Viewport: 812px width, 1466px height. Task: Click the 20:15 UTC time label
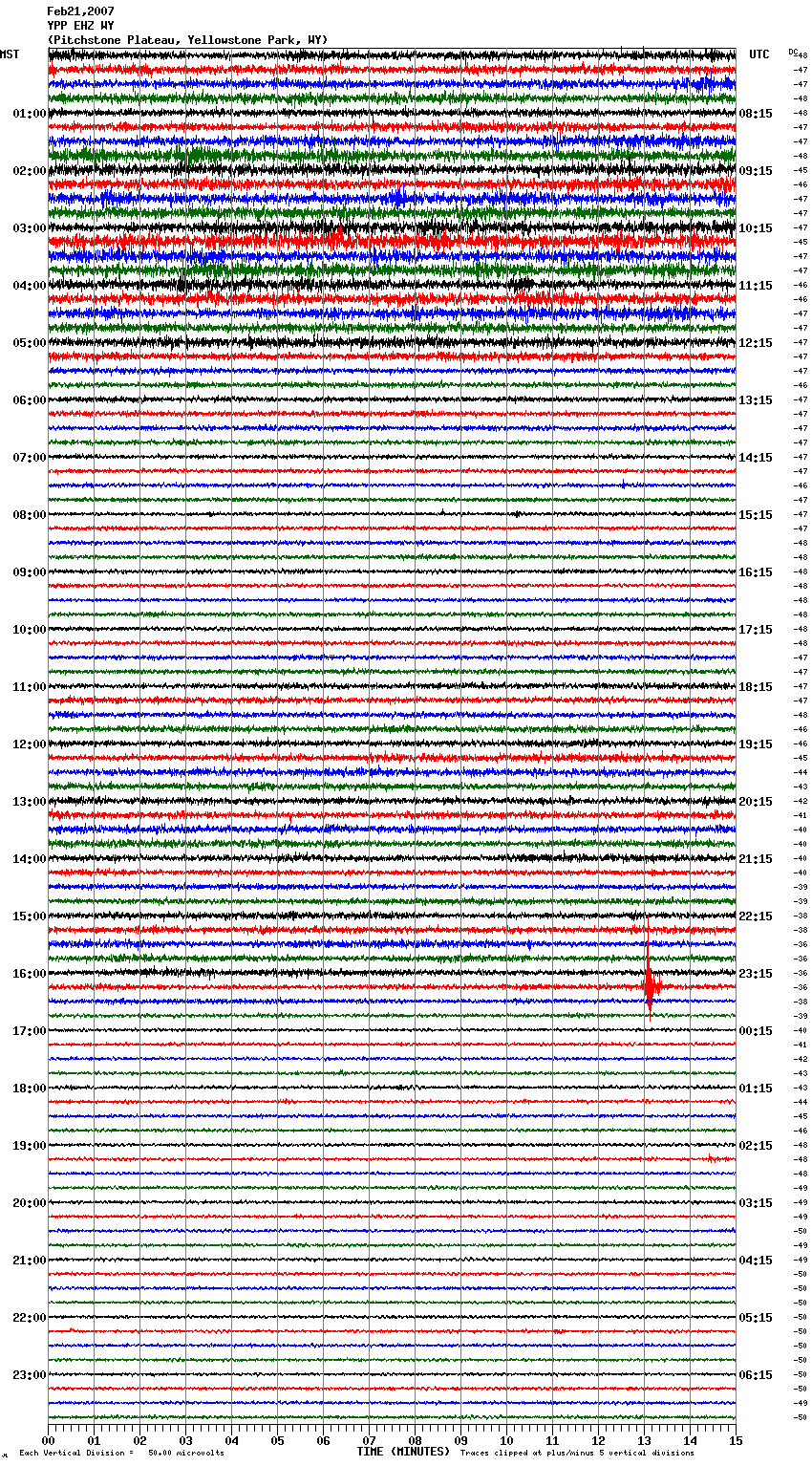coord(756,802)
